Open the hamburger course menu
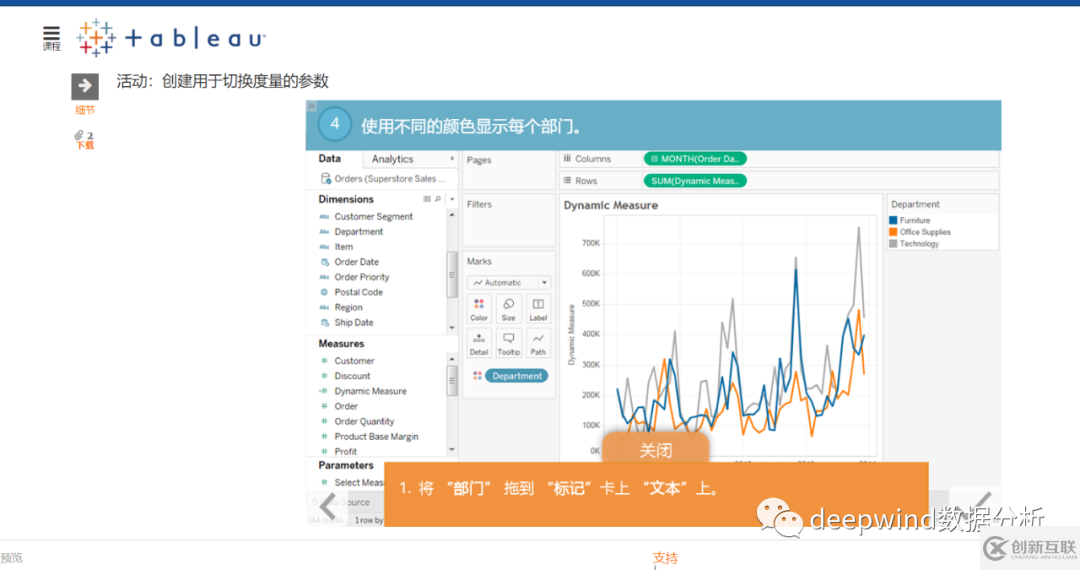The width and height of the screenshot is (1080, 570). (x=52, y=39)
